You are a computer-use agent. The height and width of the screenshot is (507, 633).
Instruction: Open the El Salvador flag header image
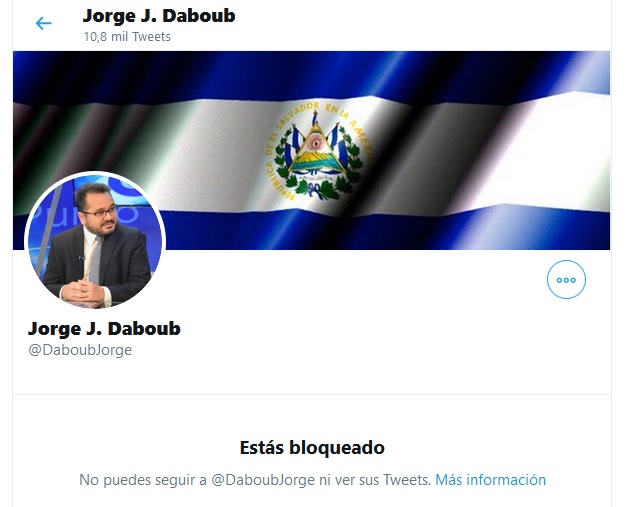coord(312,150)
